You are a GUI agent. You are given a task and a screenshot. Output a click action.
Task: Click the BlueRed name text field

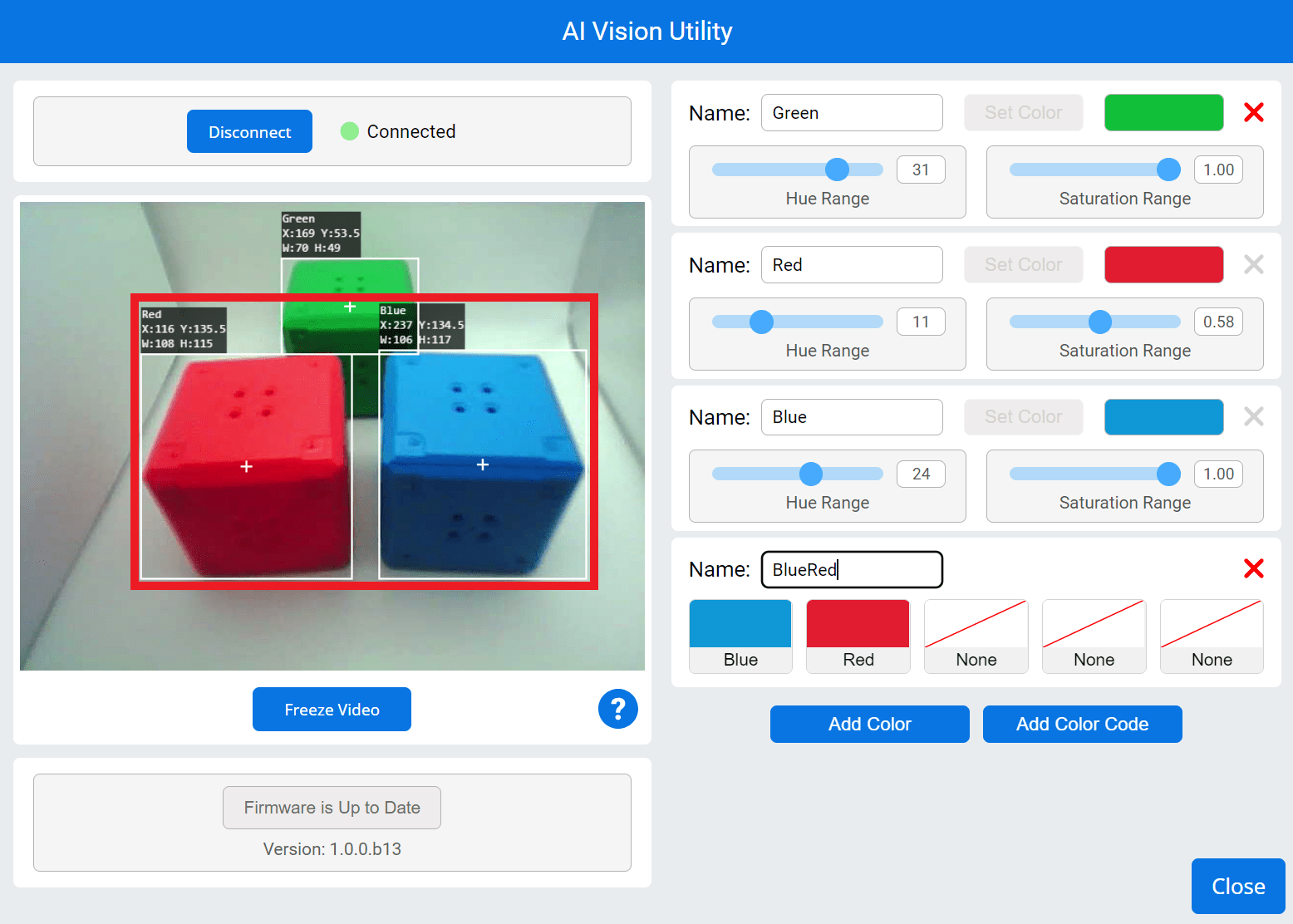click(x=851, y=569)
